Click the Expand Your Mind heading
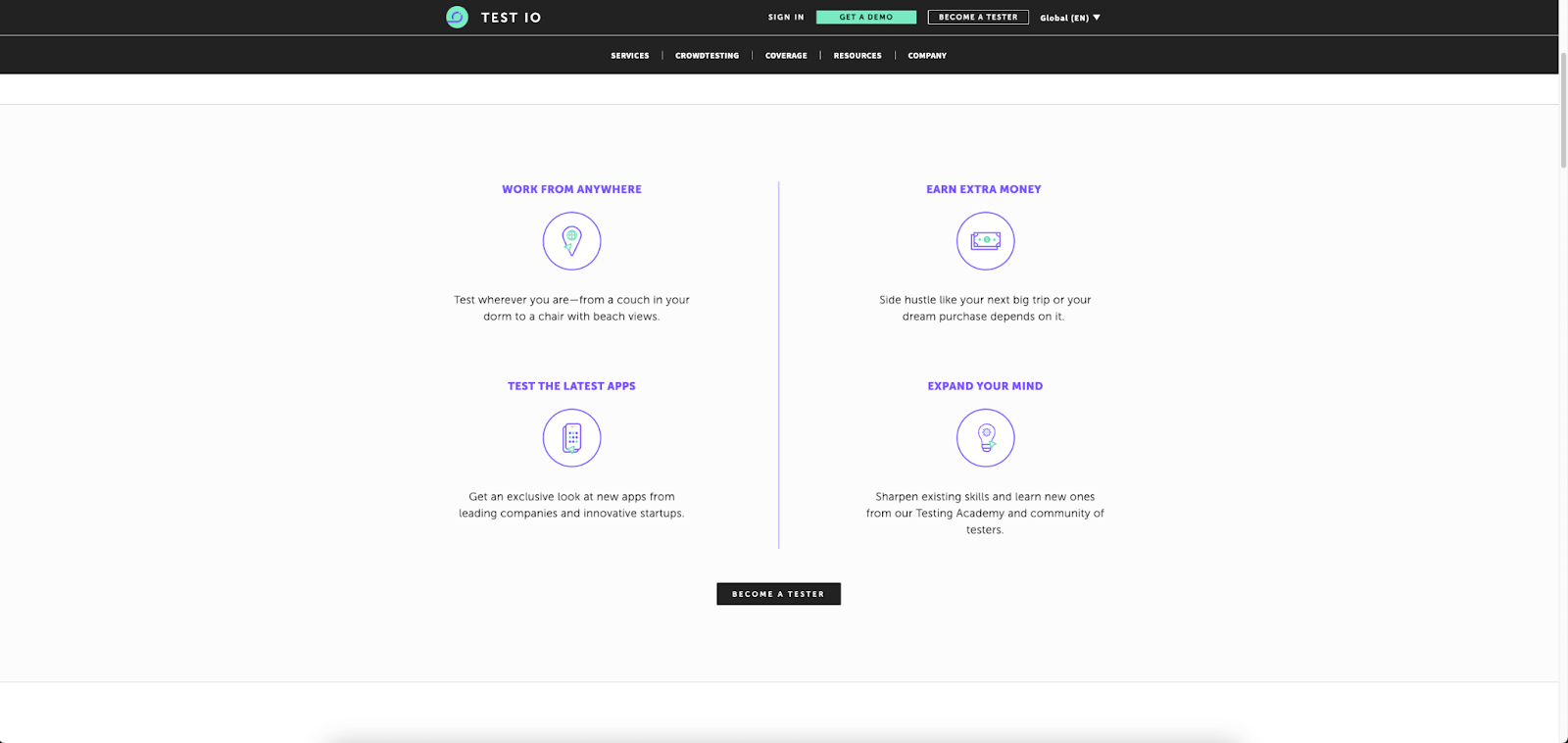 (x=985, y=386)
